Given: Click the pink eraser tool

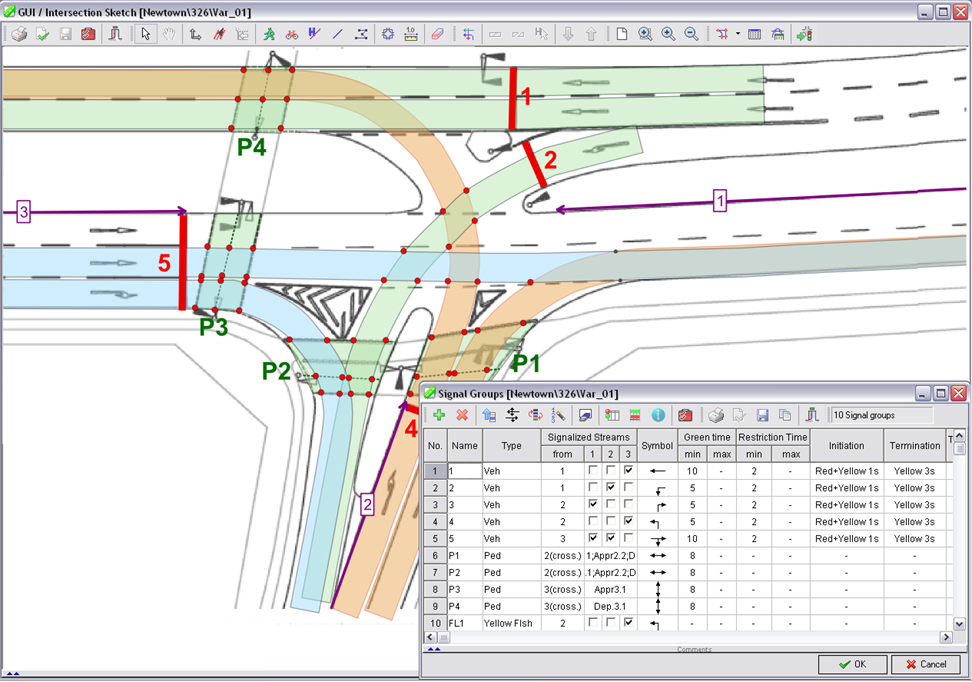Looking at the screenshot, I should [436, 34].
